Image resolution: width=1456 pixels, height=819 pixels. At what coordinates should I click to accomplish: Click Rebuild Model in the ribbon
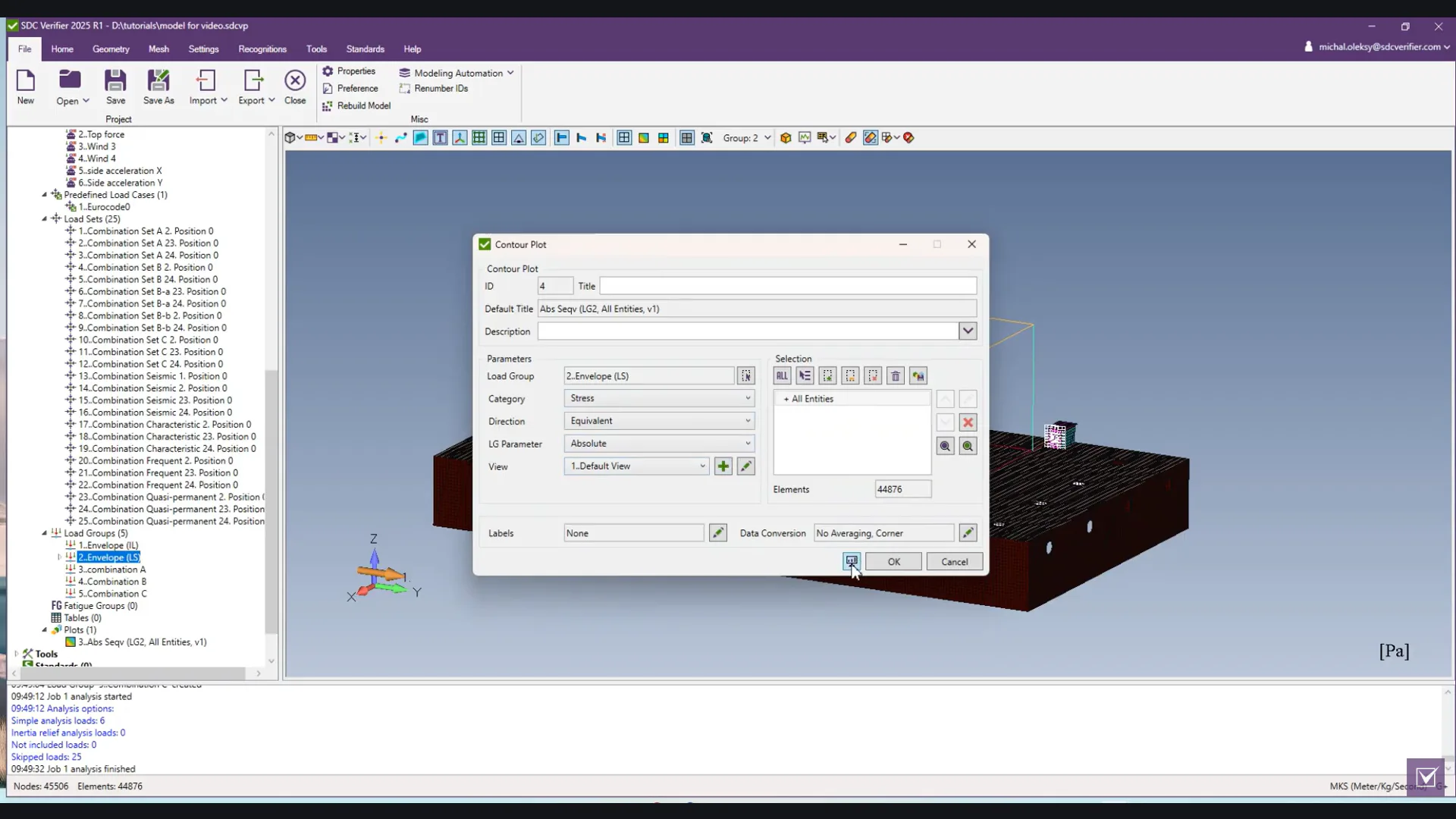(x=356, y=106)
